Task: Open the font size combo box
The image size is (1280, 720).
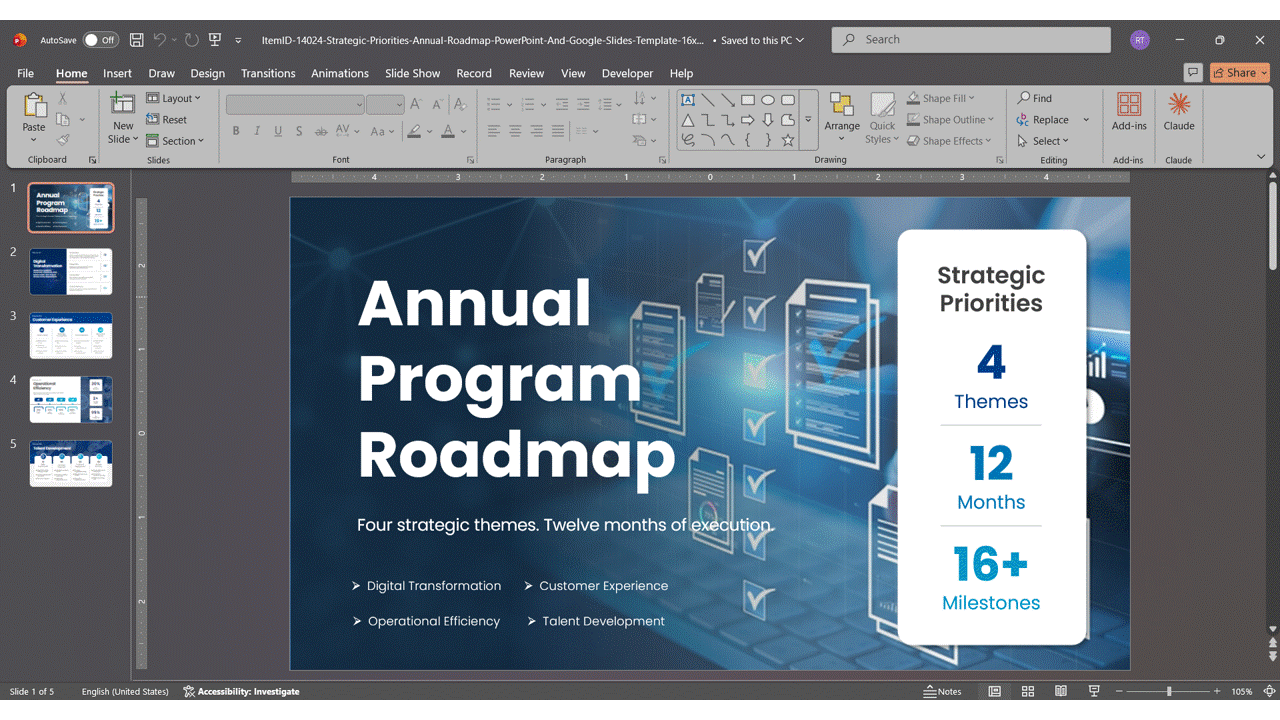Action: pyautogui.click(x=385, y=104)
